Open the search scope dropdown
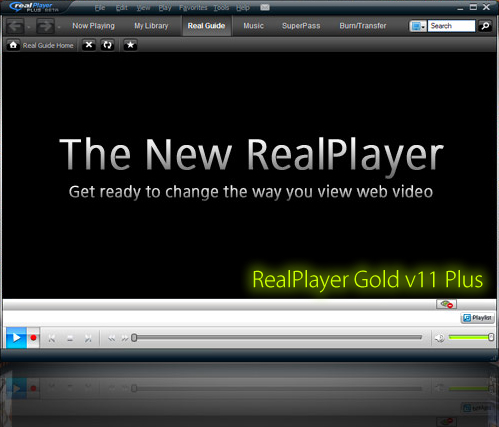499x427 pixels. [x=418, y=26]
